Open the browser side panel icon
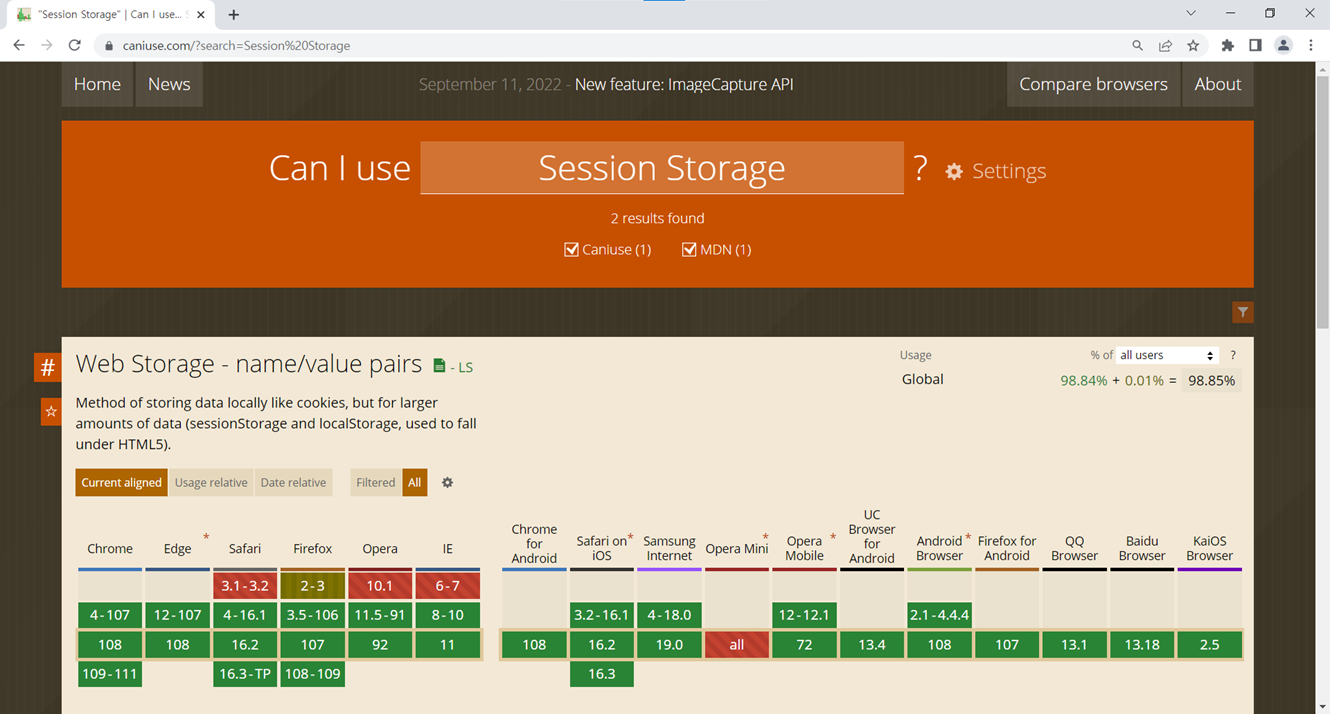Image resolution: width=1330 pixels, height=714 pixels. pyautogui.click(x=1255, y=45)
